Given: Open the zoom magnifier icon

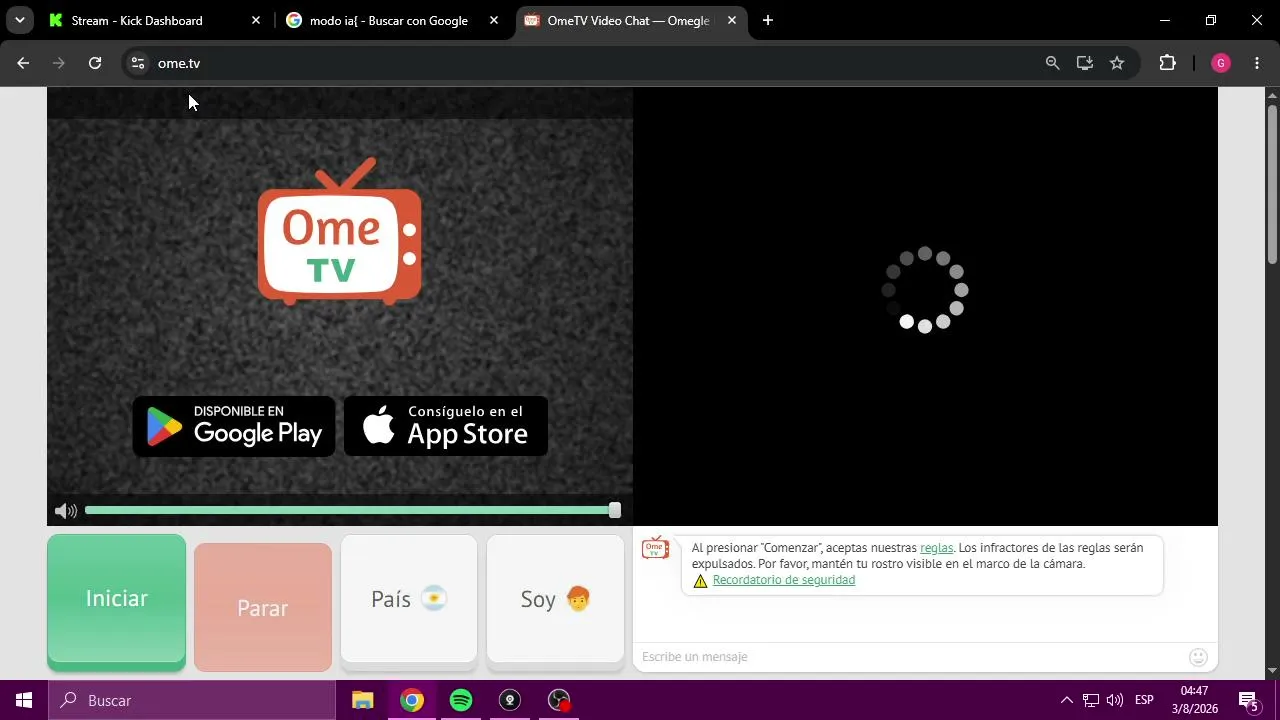Looking at the screenshot, I should 1052,63.
